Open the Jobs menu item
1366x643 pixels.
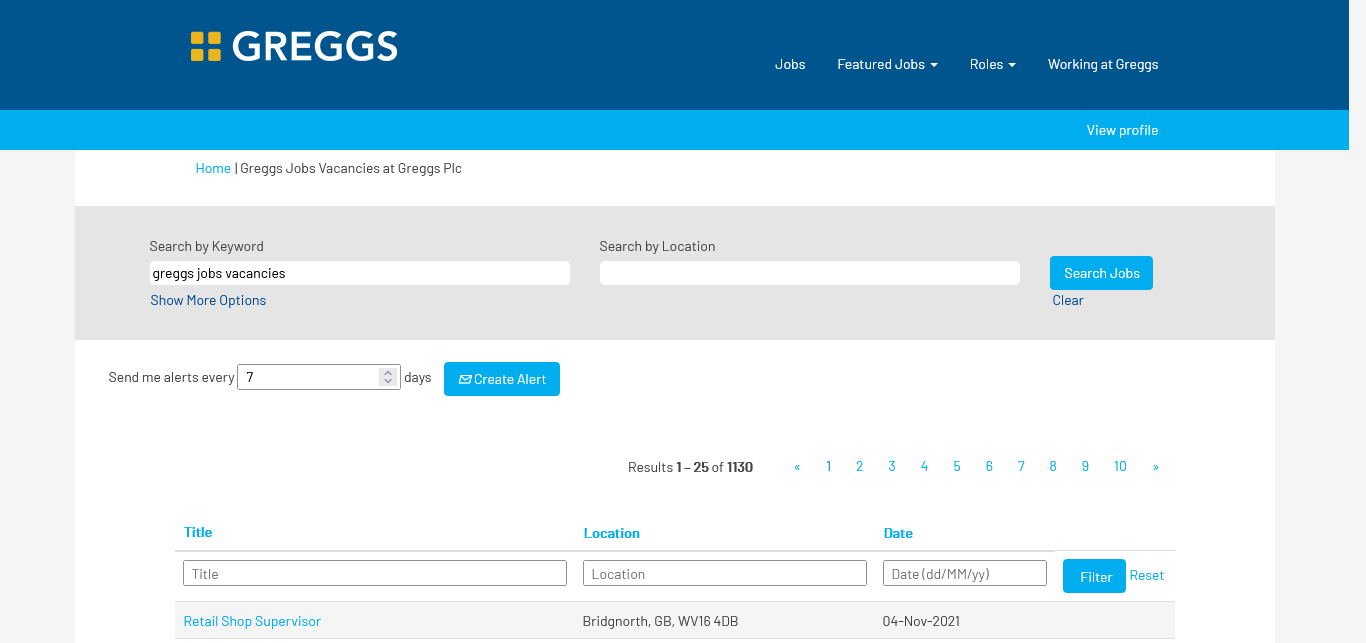tap(790, 64)
